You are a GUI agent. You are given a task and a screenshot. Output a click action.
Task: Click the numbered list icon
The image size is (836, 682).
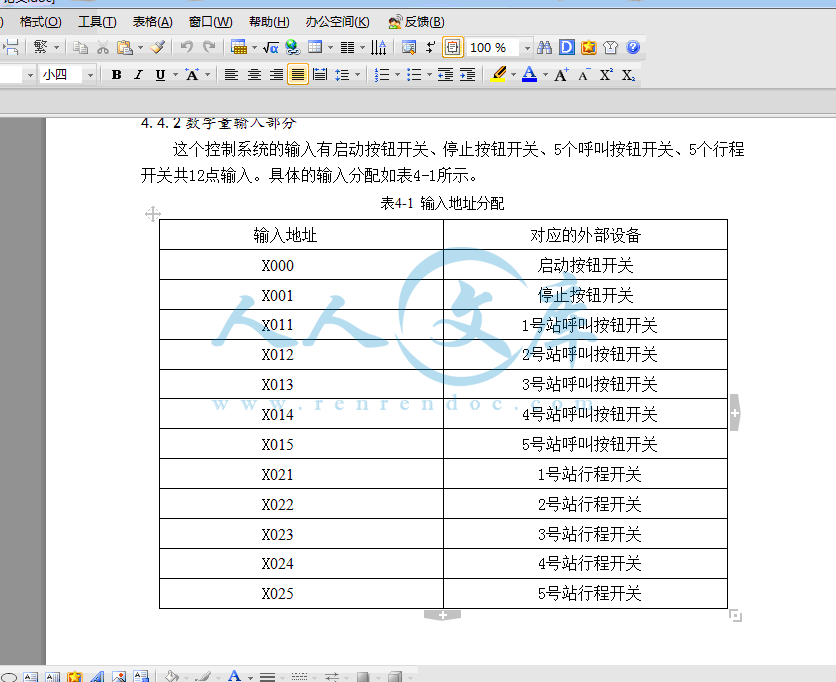[382, 75]
